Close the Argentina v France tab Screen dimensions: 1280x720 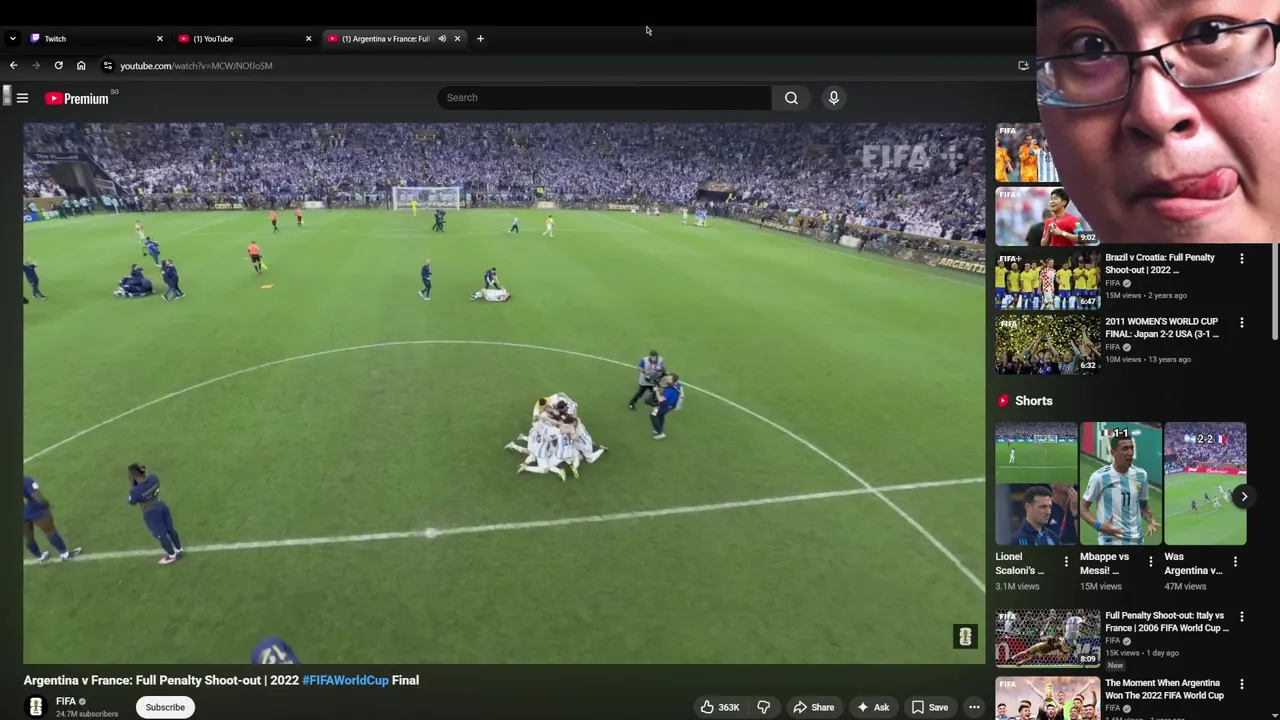[457, 39]
